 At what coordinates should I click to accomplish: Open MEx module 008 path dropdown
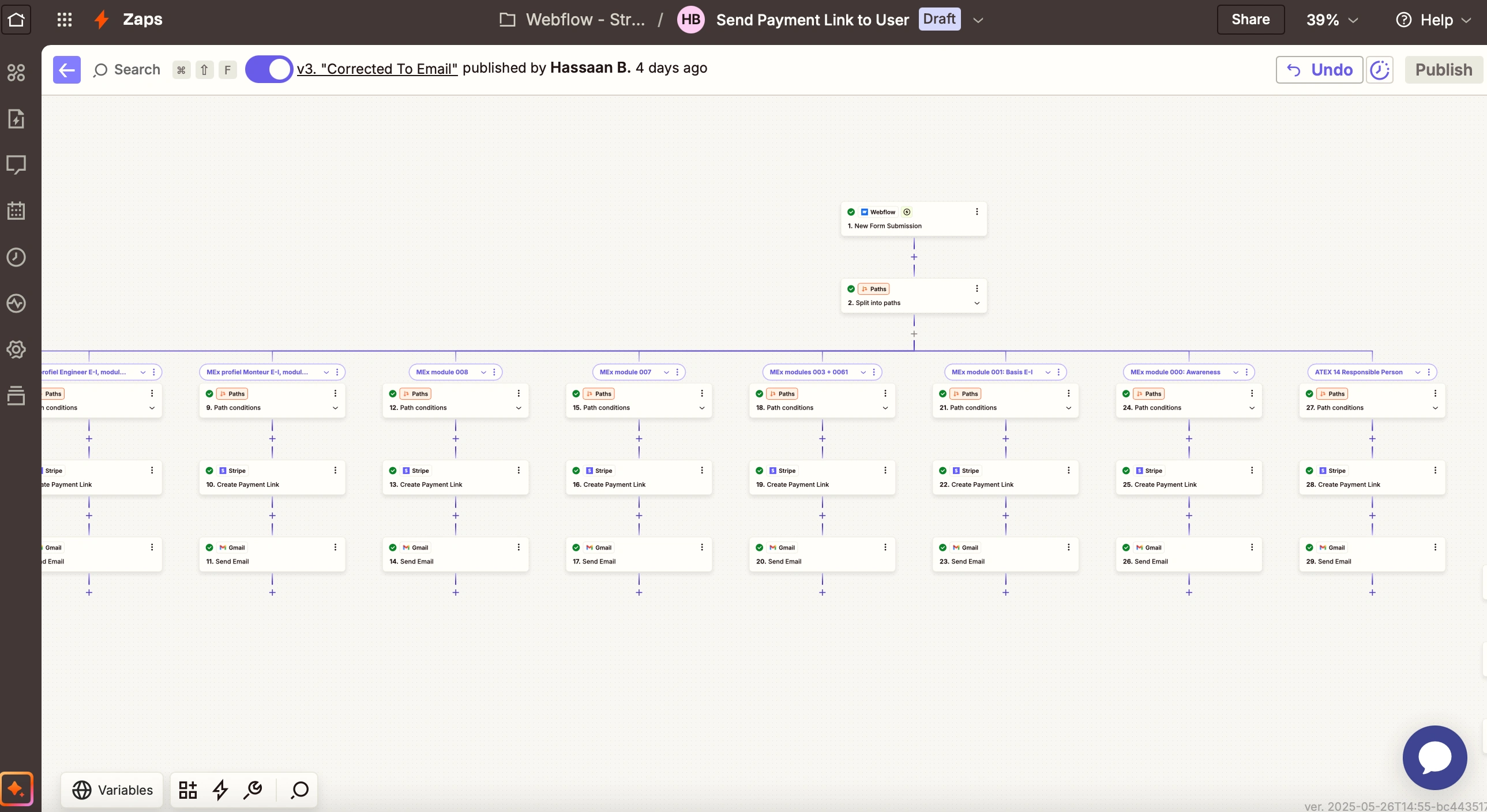[483, 372]
